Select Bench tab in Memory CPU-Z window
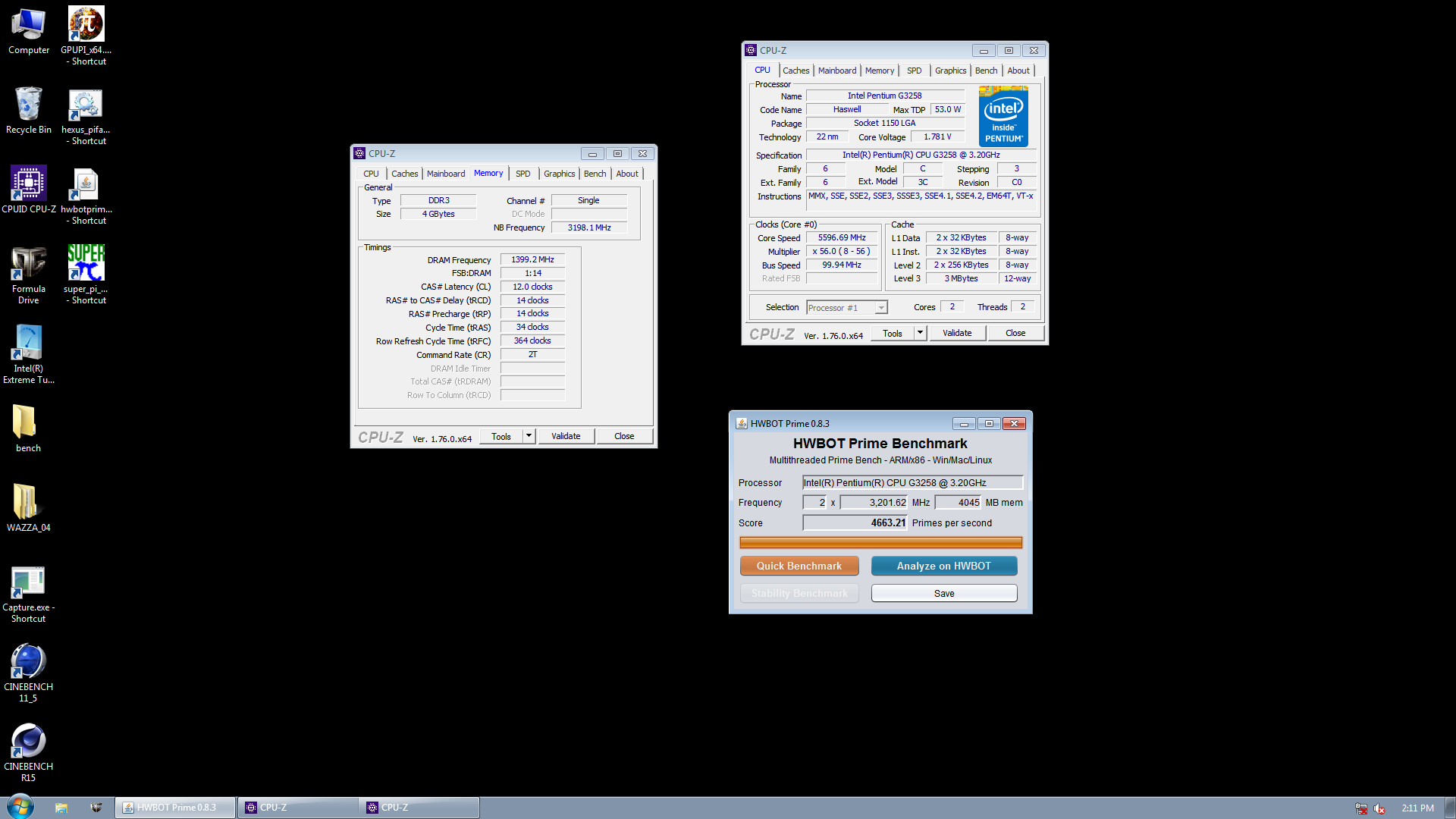Image resolution: width=1456 pixels, height=819 pixels. point(595,174)
